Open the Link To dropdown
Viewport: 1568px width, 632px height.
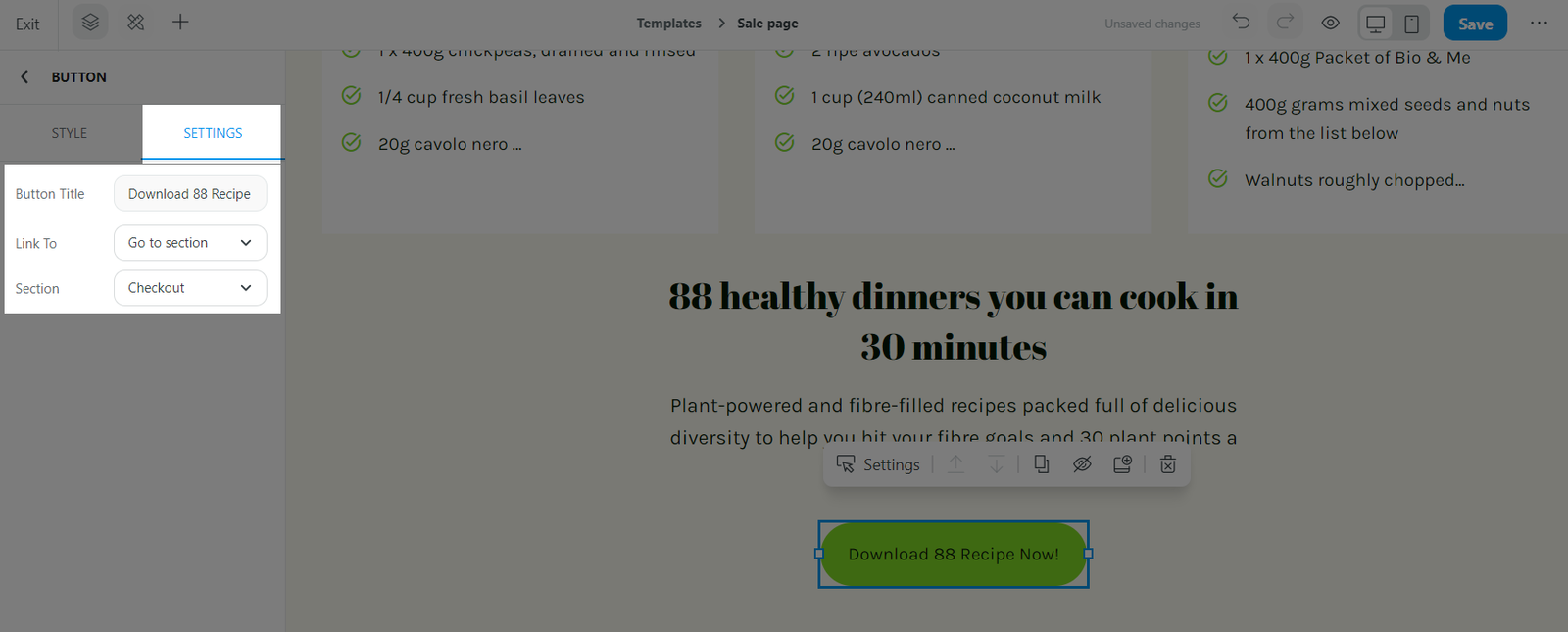[190, 243]
